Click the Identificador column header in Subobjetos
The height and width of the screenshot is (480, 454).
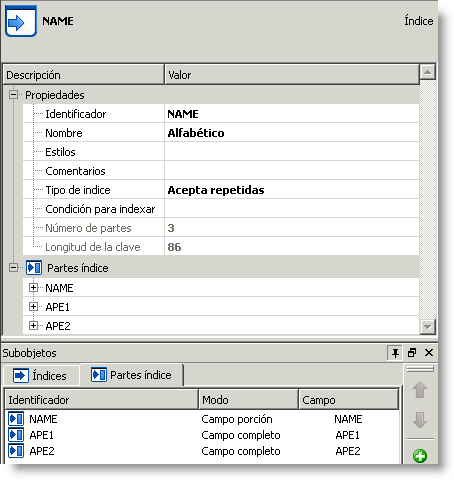click(x=102, y=400)
